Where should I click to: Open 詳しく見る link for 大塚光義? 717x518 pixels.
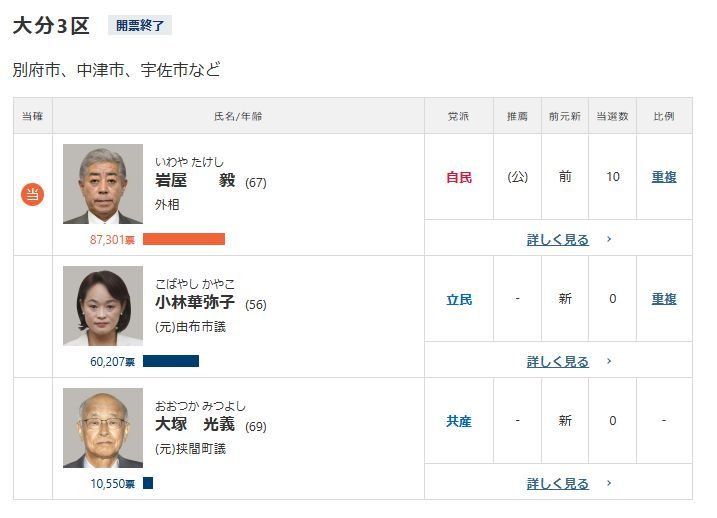click(557, 484)
